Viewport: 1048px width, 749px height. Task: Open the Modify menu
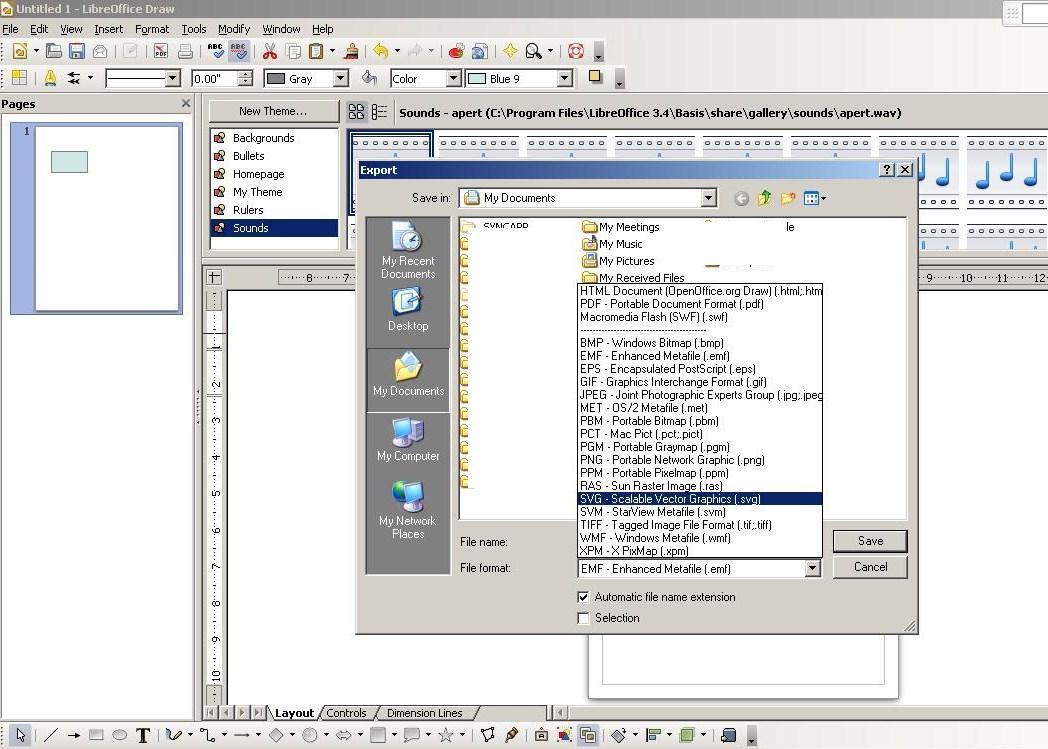(x=234, y=29)
